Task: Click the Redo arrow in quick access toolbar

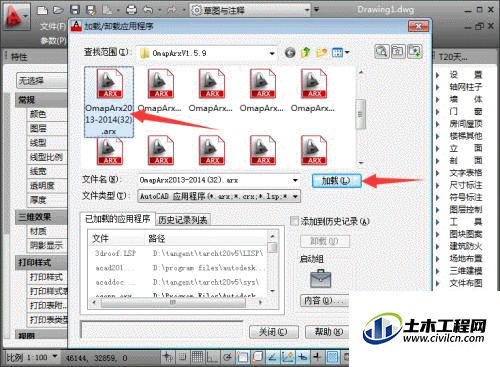Action: [172, 10]
